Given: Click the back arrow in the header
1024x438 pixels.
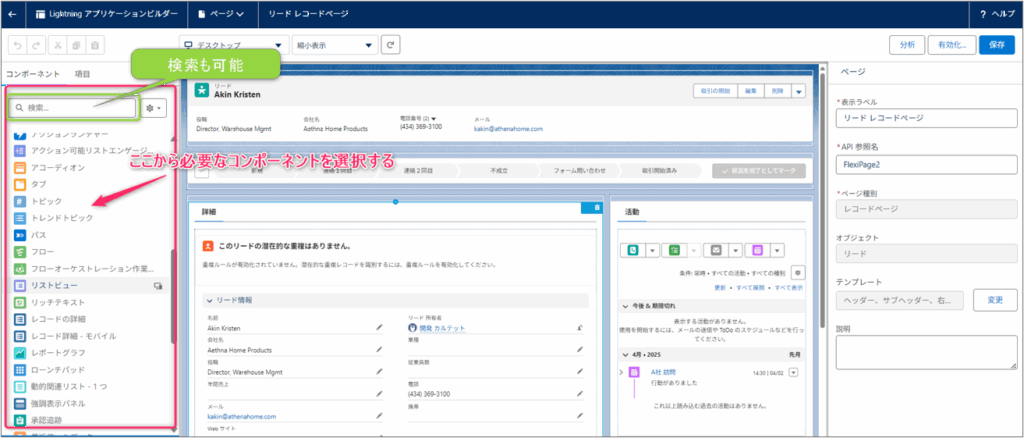Looking at the screenshot, I should click(12, 15).
